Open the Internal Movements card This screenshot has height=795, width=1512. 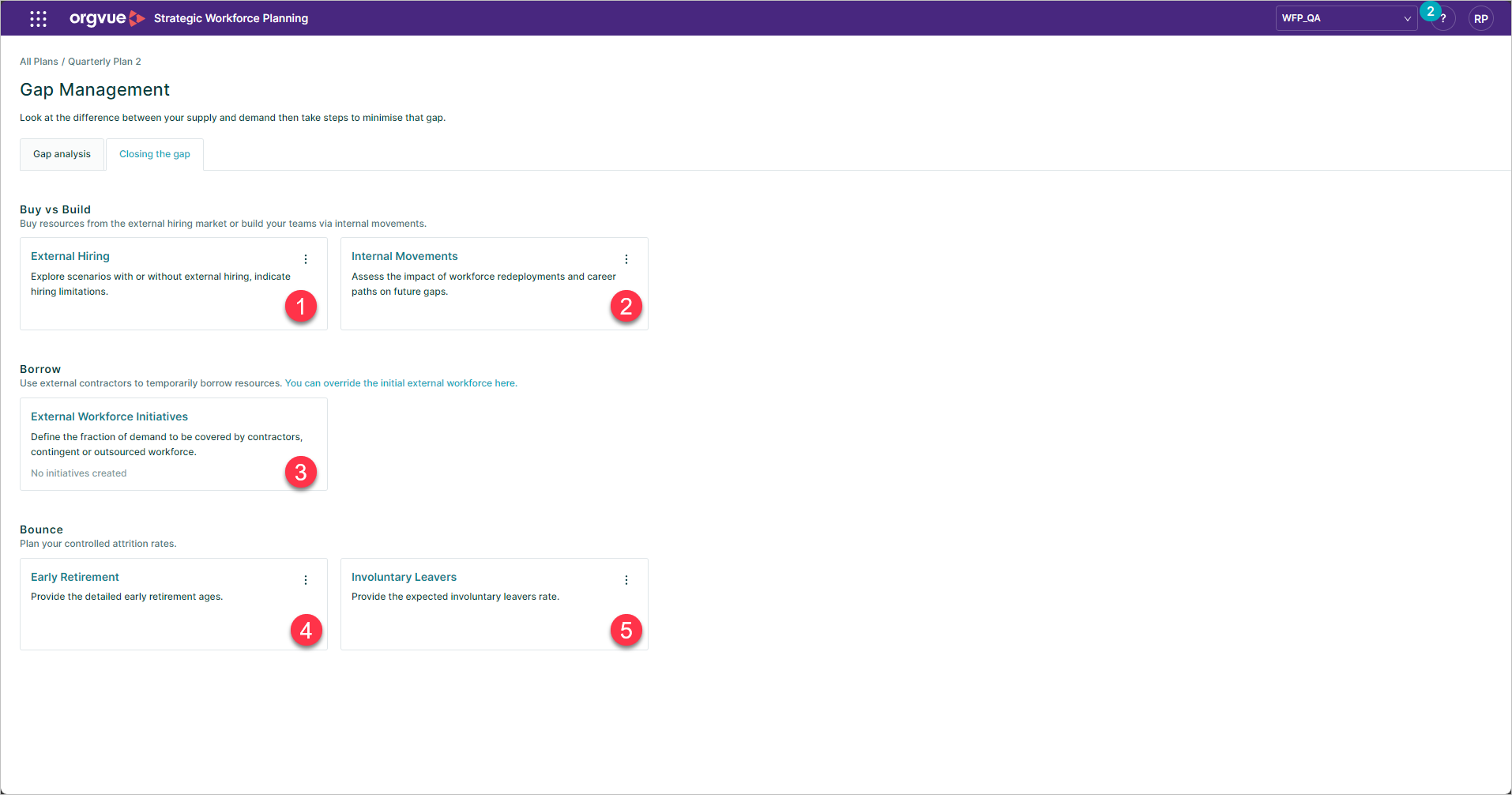click(404, 255)
